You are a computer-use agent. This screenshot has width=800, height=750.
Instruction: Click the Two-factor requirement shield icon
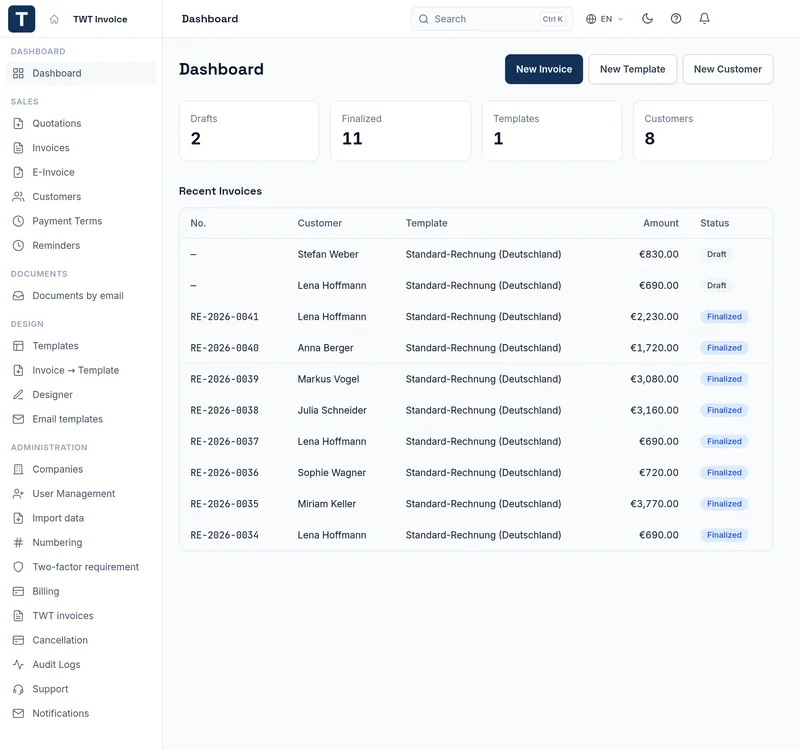(18, 567)
